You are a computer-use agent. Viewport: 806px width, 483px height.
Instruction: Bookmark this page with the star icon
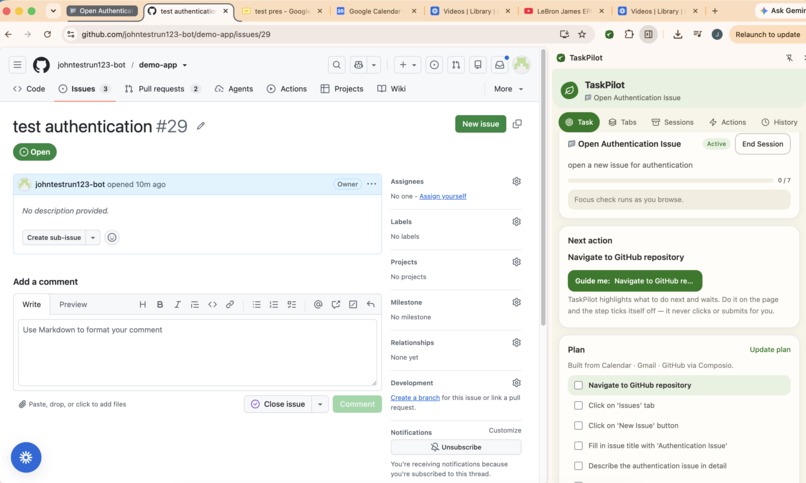(x=582, y=34)
